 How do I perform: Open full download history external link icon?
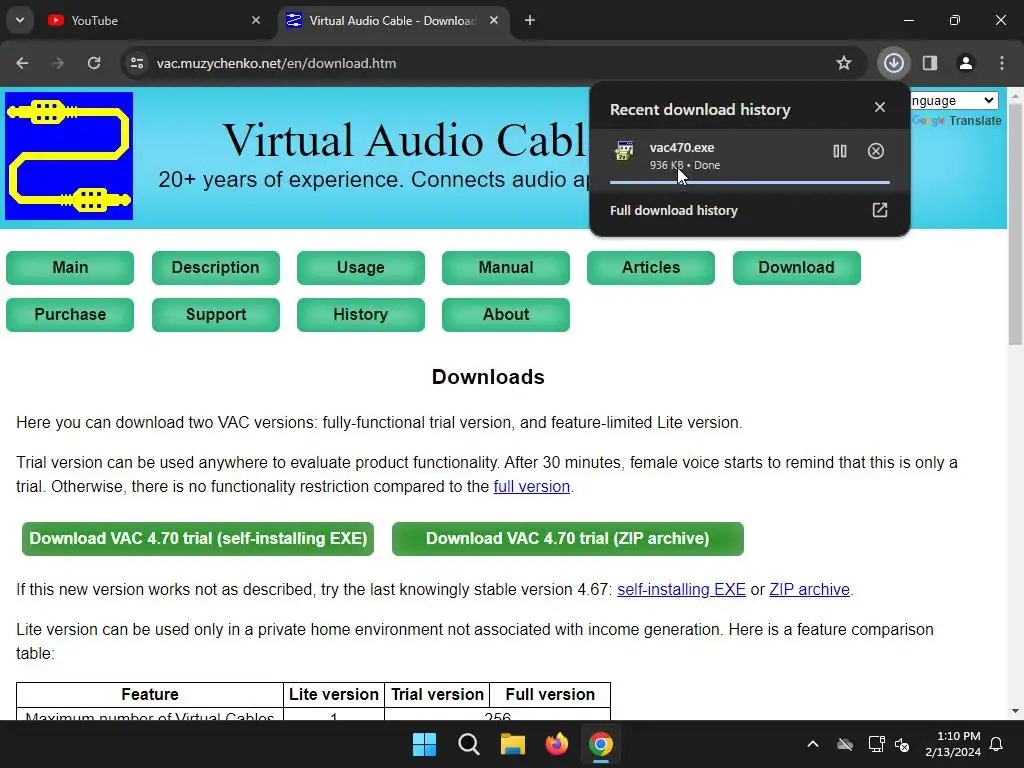click(880, 210)
